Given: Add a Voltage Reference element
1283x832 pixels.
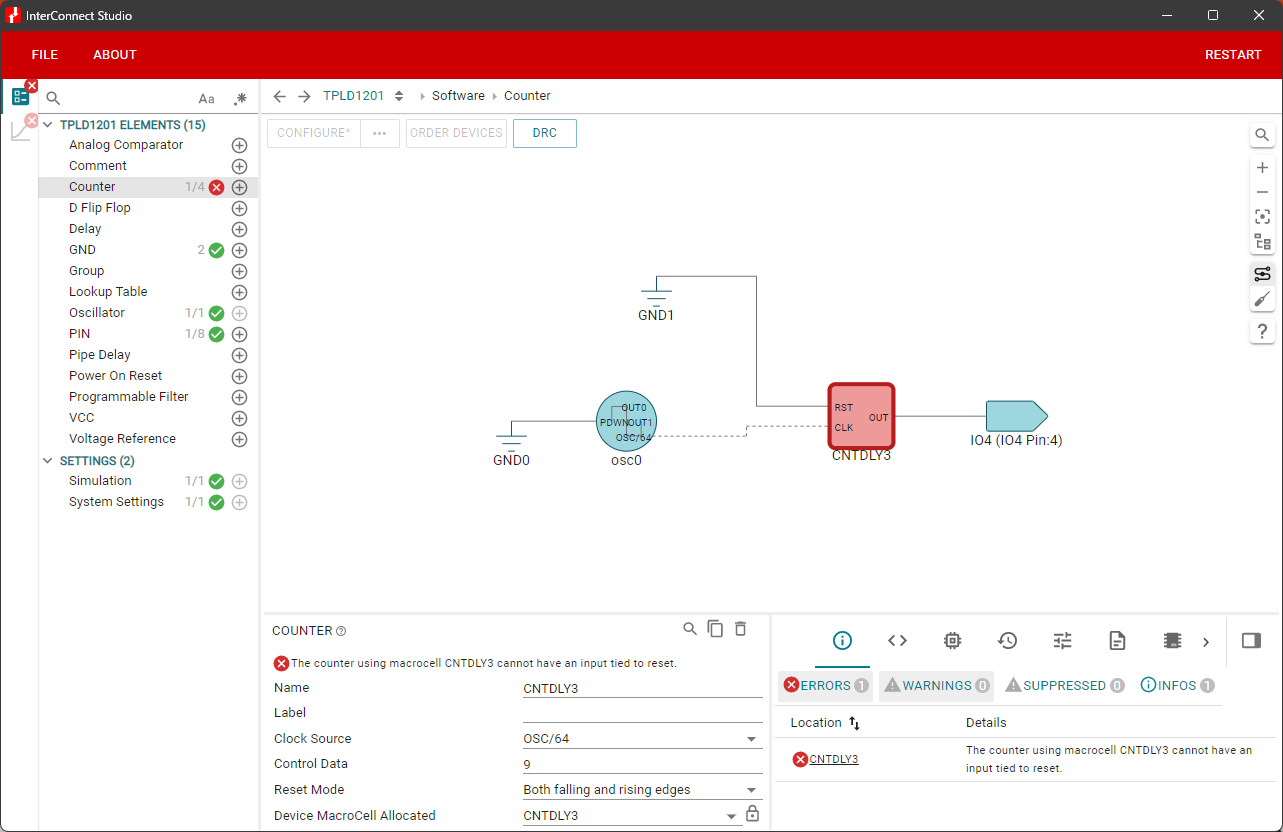Looking at the screenshot, I should pyautogui.click(x=239, y=439).
